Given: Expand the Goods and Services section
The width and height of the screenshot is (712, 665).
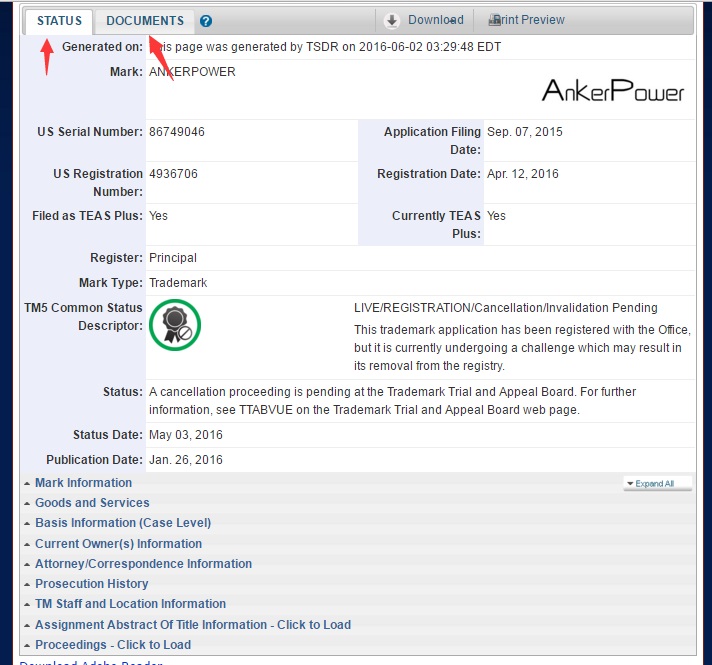Looking at the screenshot, I should 92,503.
